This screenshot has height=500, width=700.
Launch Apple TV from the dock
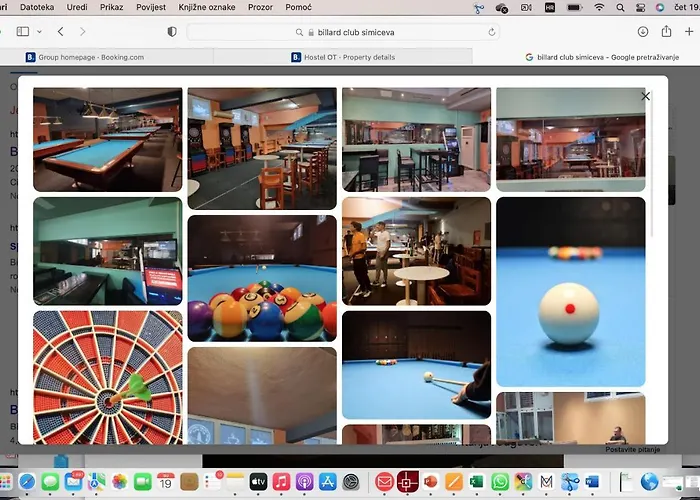click(x=258, y=482)
